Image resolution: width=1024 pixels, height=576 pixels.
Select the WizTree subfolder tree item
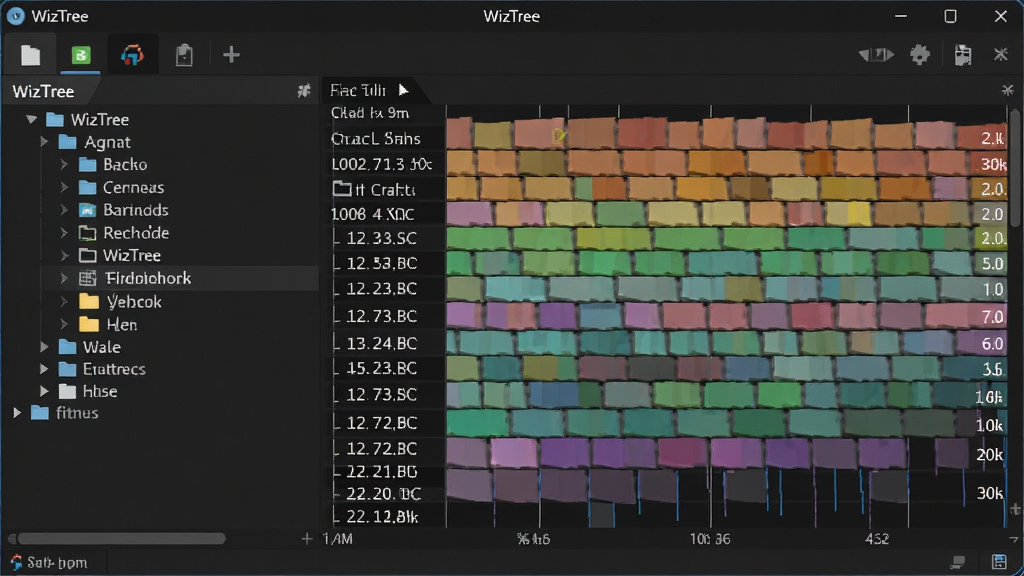(x=132, y=255)
